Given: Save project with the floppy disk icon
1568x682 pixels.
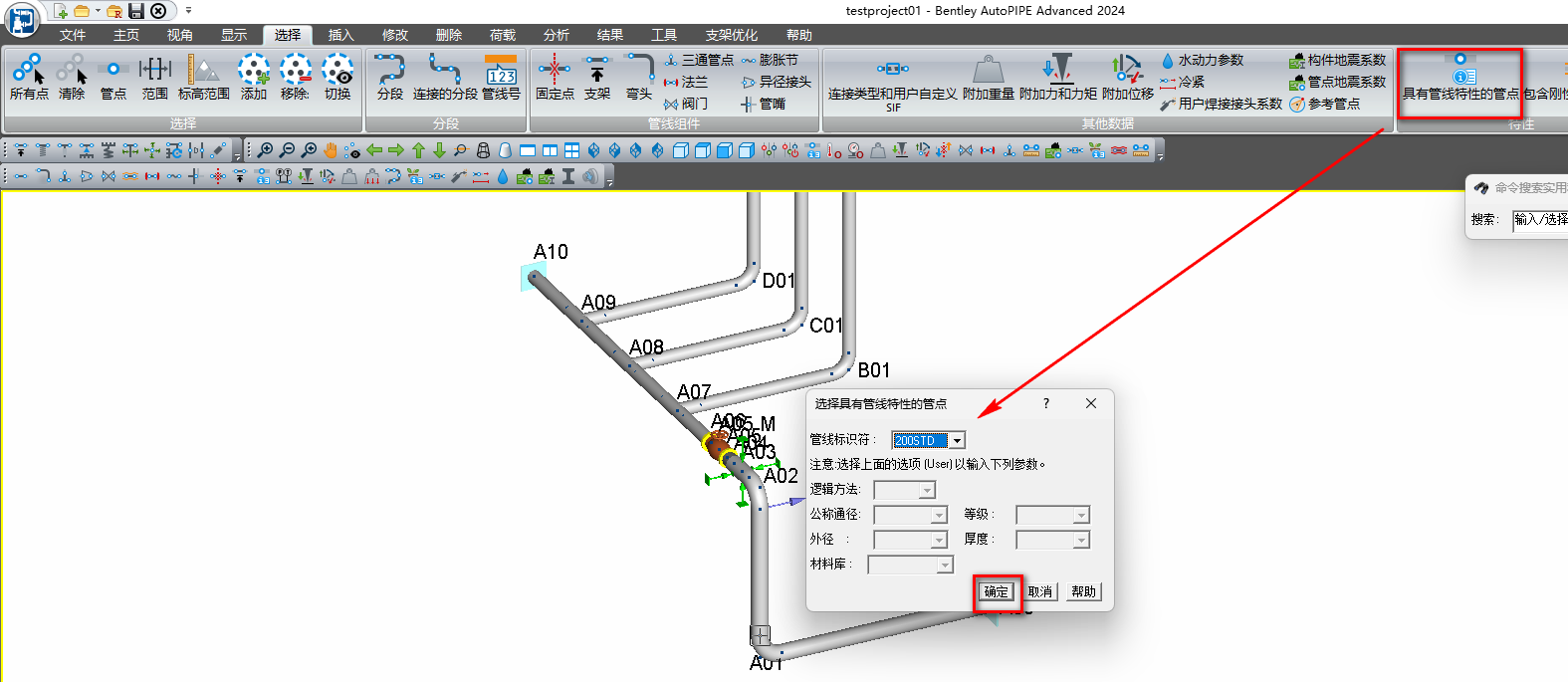Looking at the screenshot, I should point(136,11).
